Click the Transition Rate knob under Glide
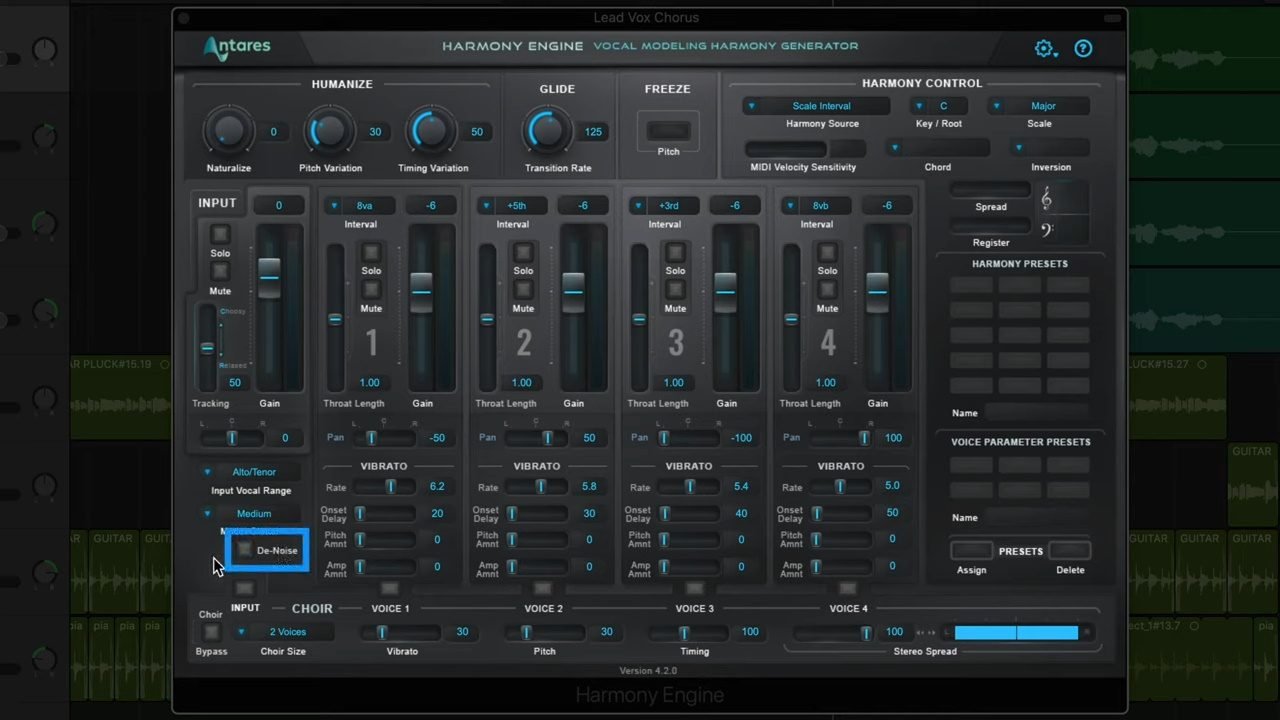Image resolution: width=1280 pixels, height=720 pixels. (545, 131)
